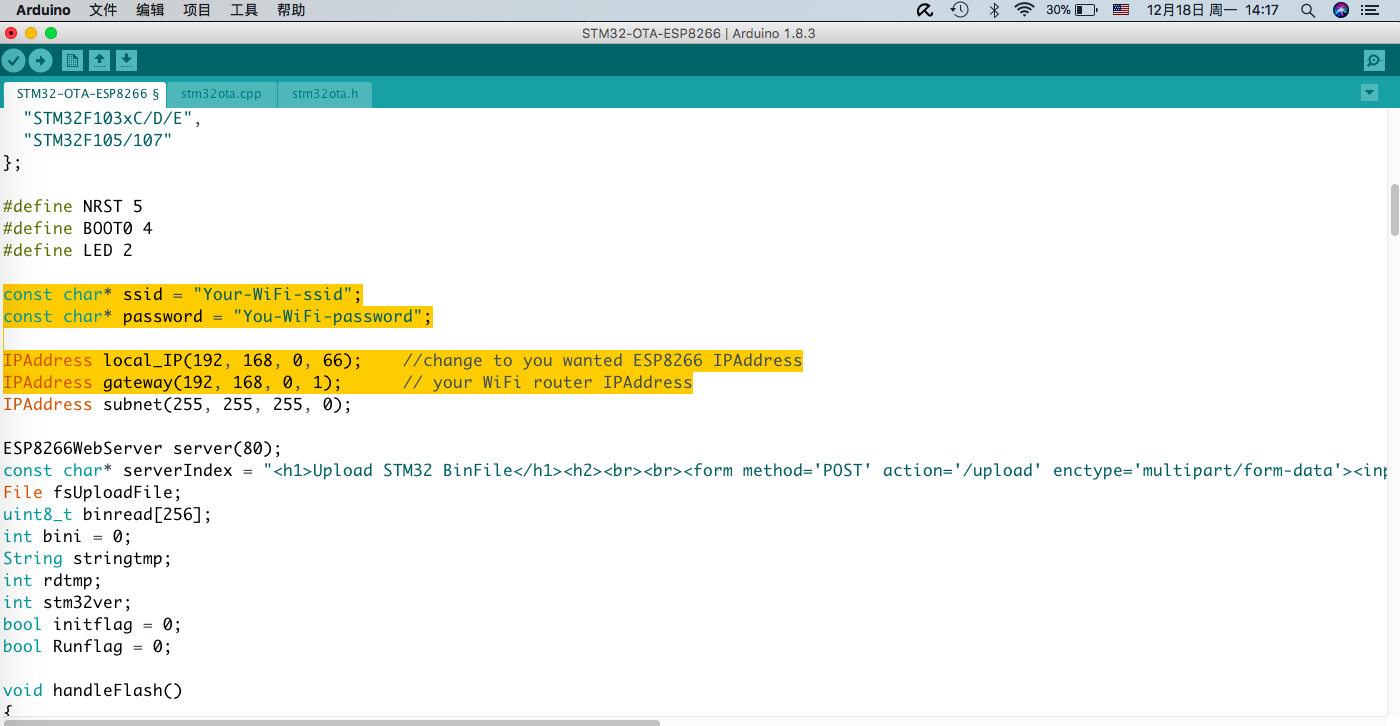Click the gateway(192, 168, 0, 1) declaration
The width and height of the screenshot is (1400, 726).
(173, 382)
